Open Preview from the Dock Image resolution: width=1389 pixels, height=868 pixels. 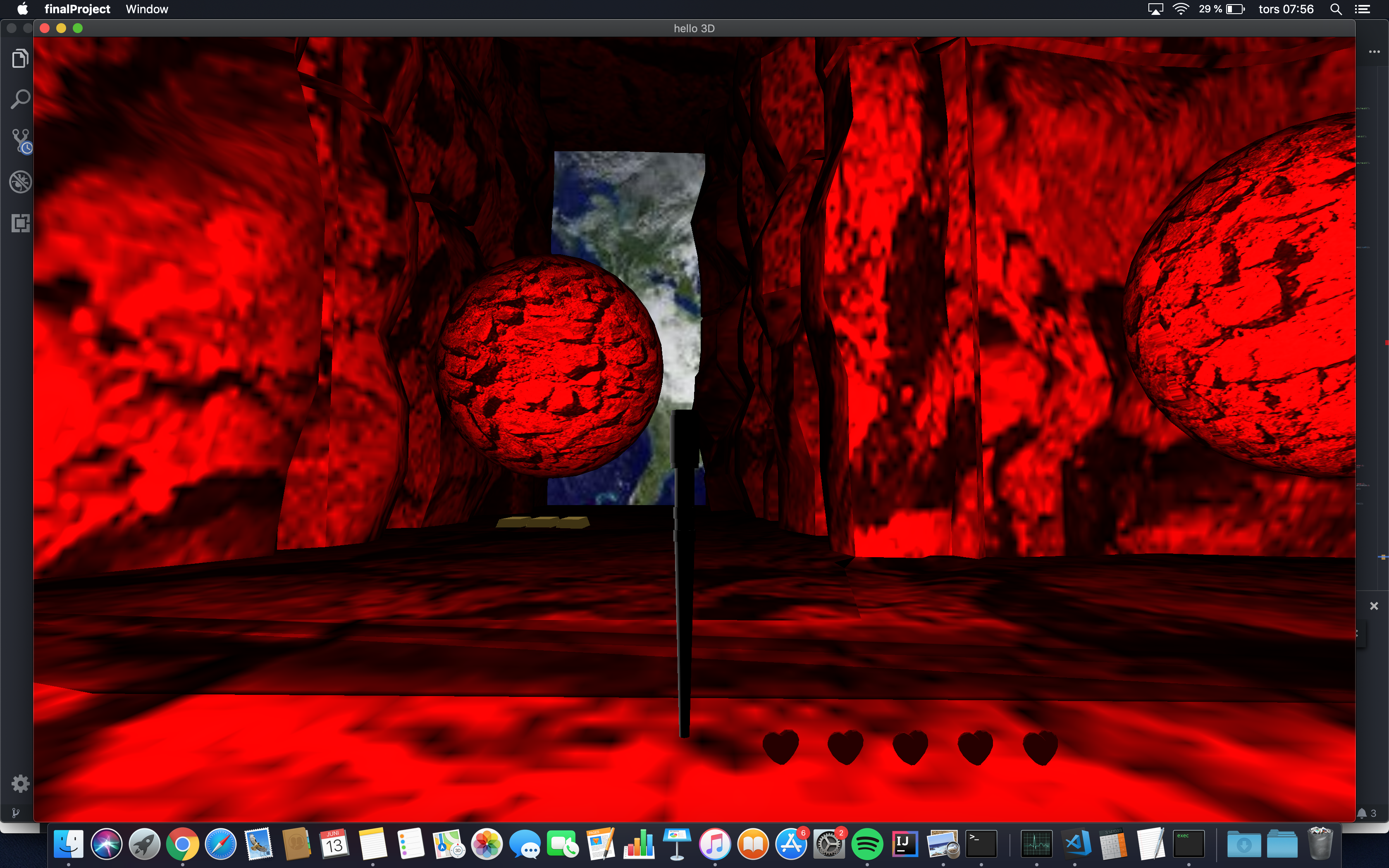943,844
